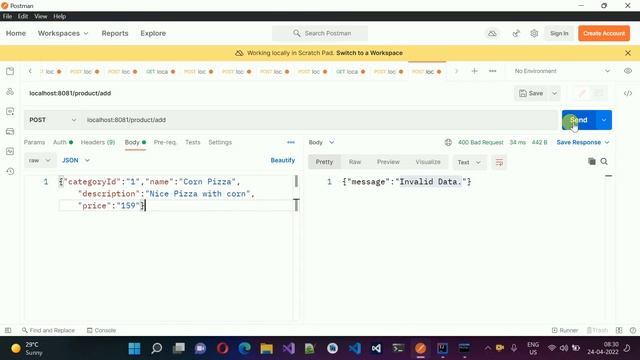Expand the response Body dropdown
The image size is (640, 360).
point(321,142)
